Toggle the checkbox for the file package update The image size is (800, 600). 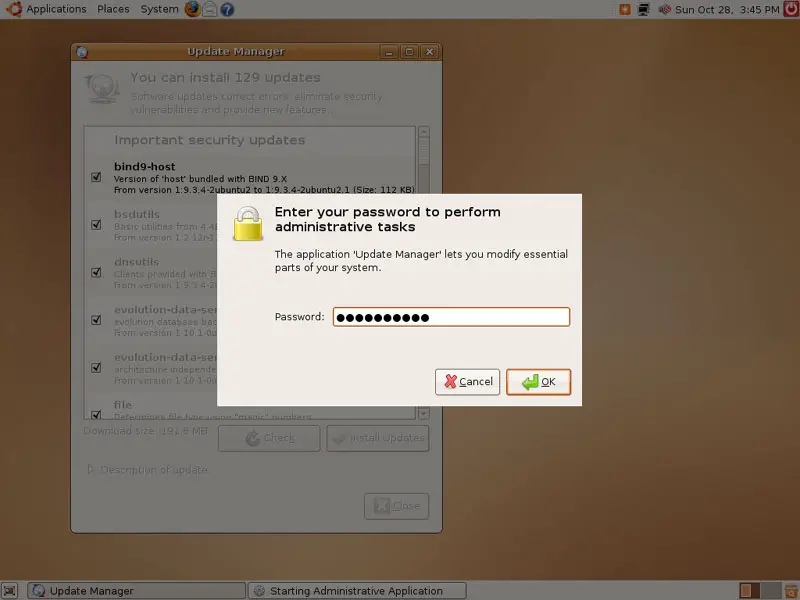(96, 414)
